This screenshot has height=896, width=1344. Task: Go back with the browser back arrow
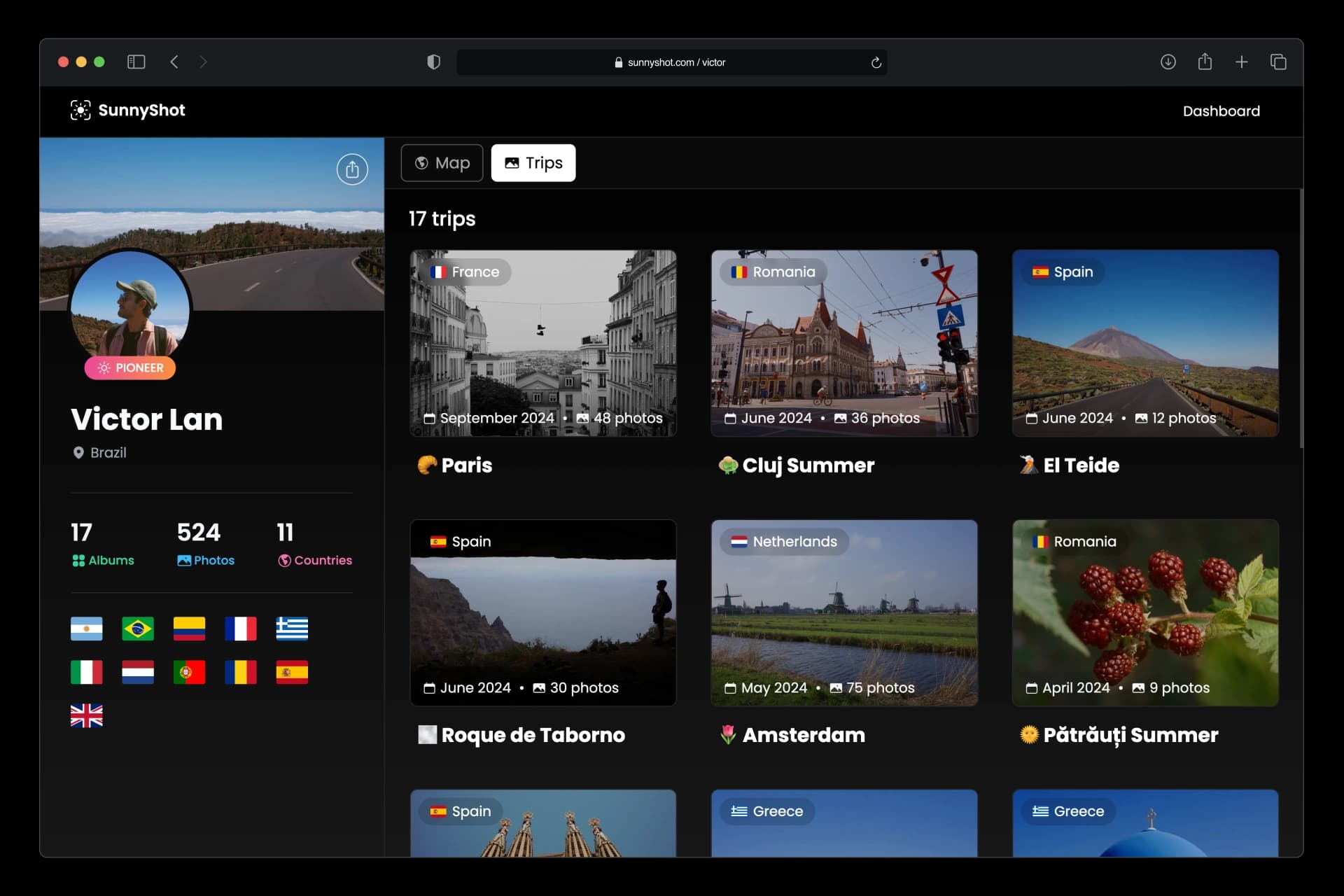point(174,62)
